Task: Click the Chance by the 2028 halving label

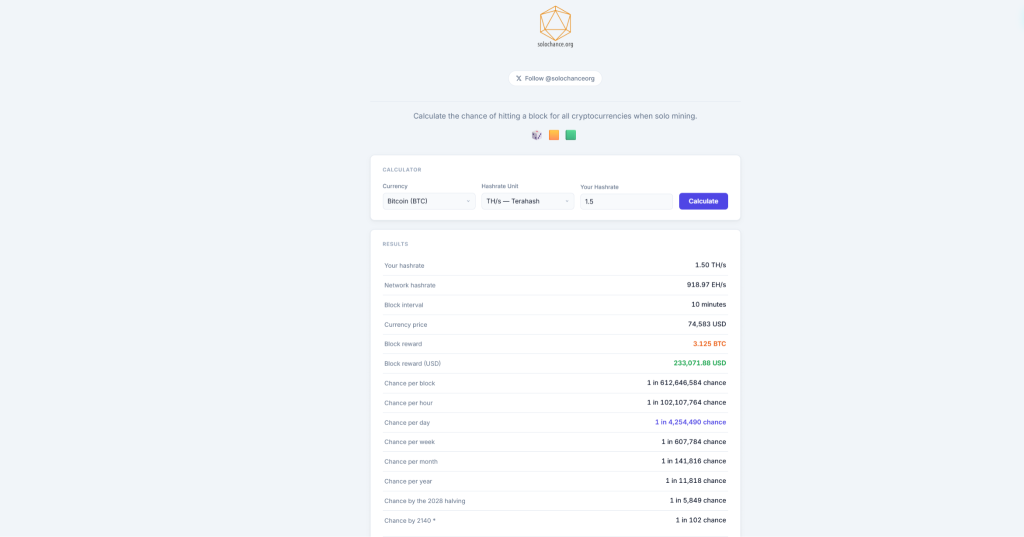Action: [x=425, y=501]
